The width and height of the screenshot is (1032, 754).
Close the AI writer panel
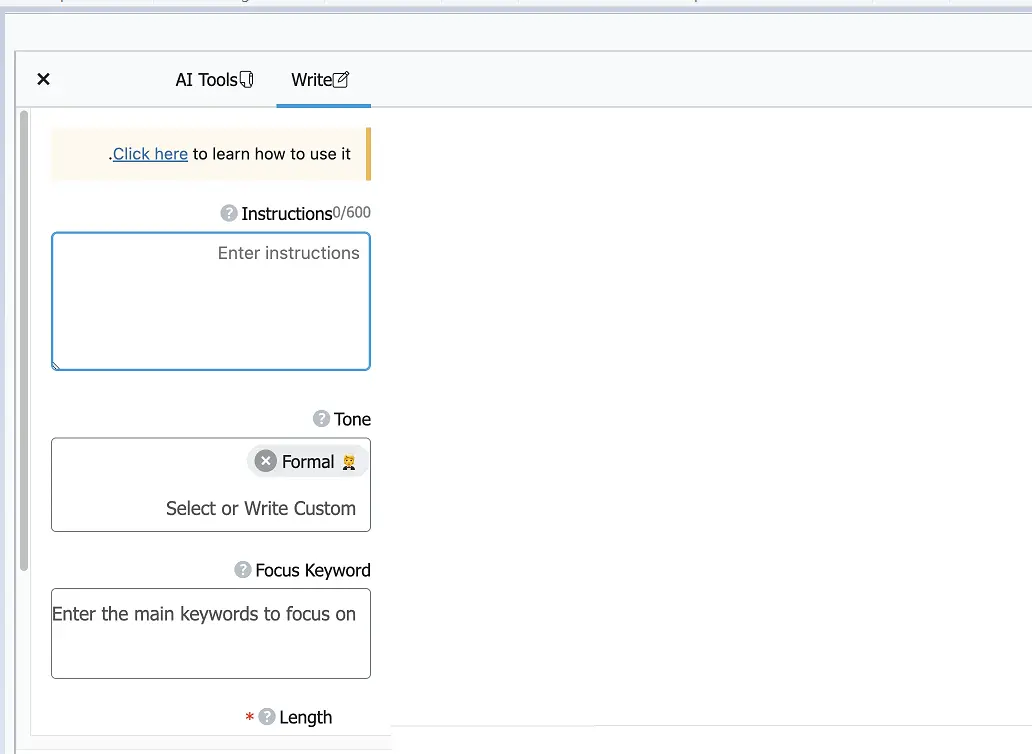pyautogui.click(x=43, y=79)
